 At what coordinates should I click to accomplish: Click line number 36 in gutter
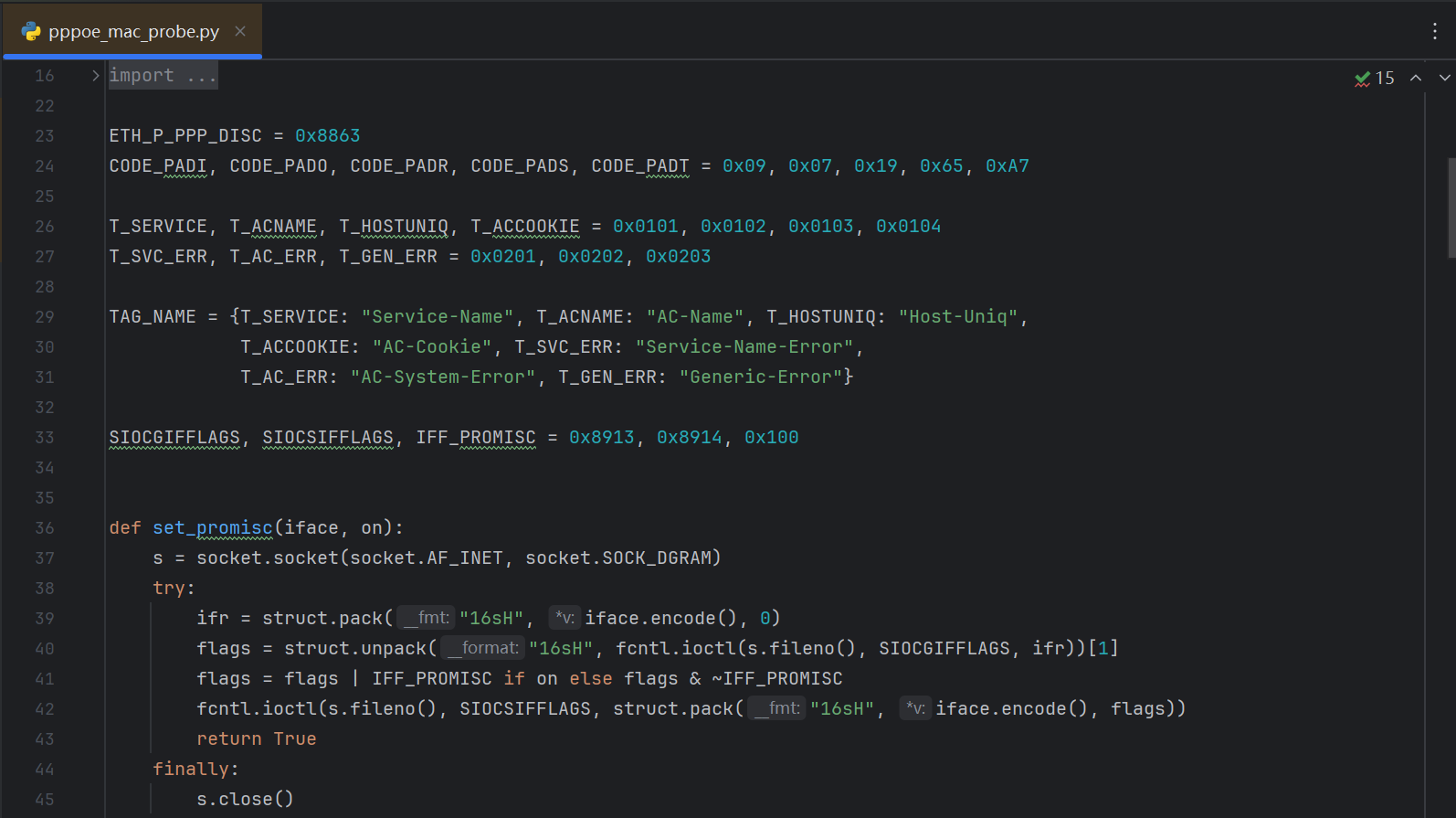[45, 528]
